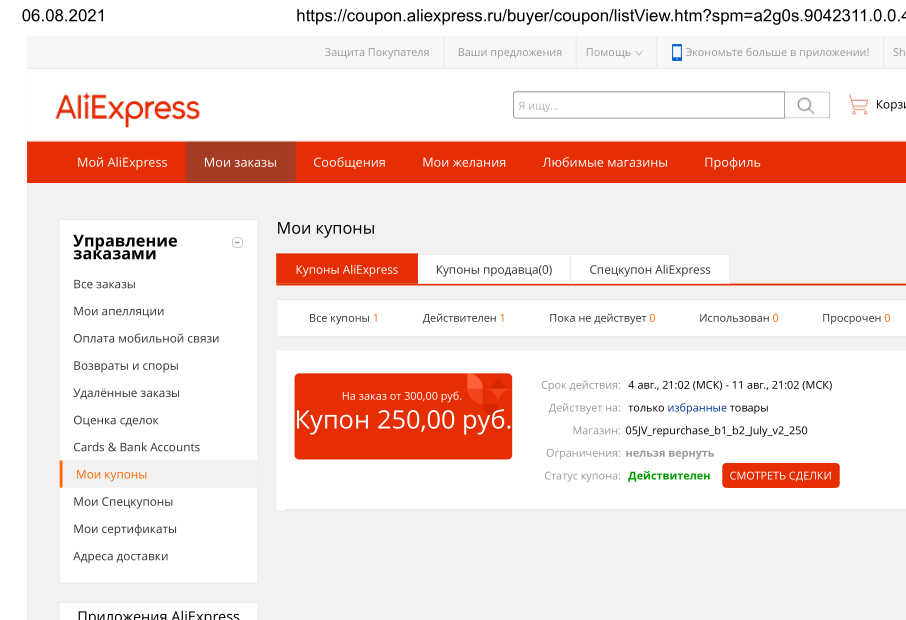Click СМОТРЕТЬ СДЕЛКИ button

pos(781,476)
